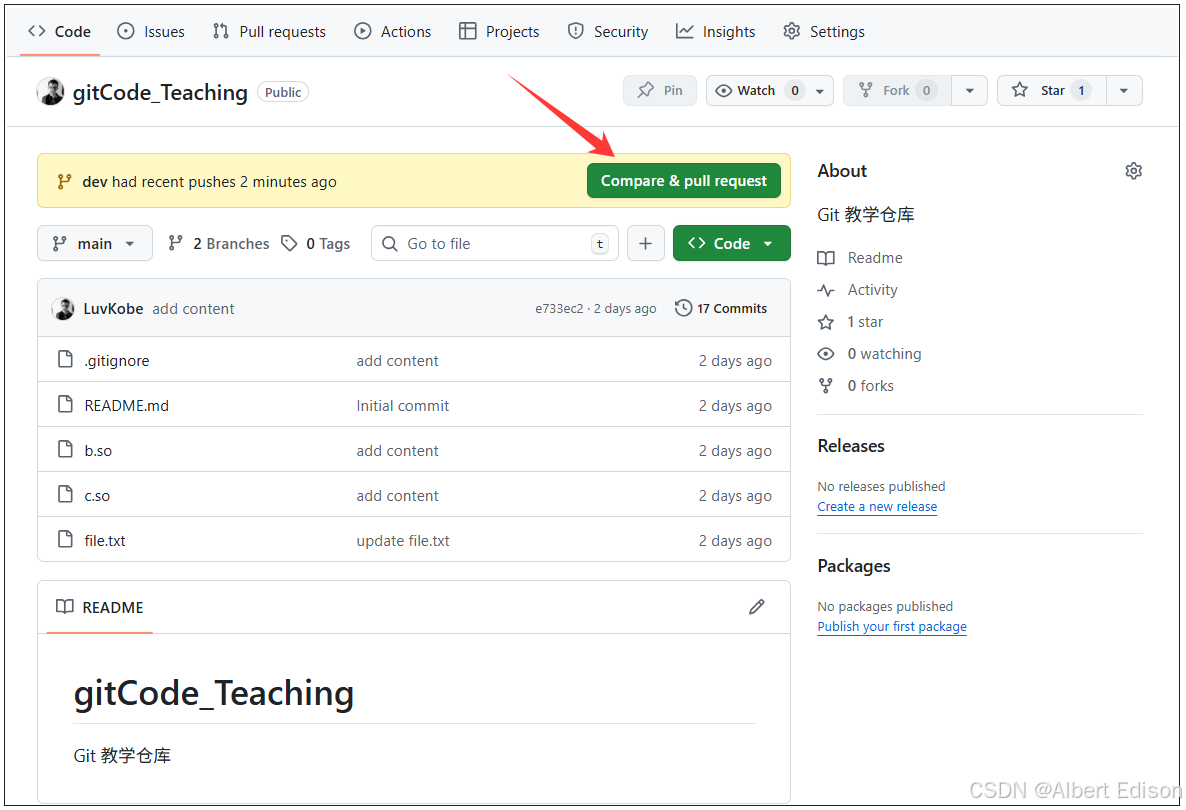Open the Packages heading link
The width and height of the screenshot is (1186, 810).
(x=853, y=566)
